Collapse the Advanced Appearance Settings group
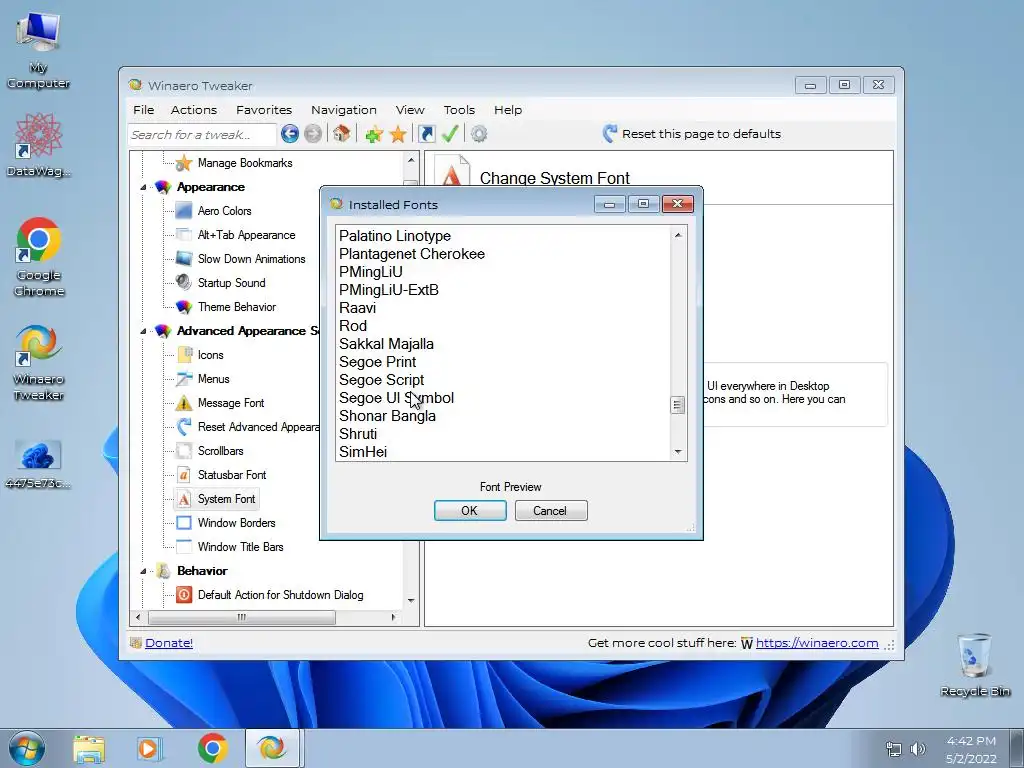Screen dimensions: 1024x768 [x=143, y=331]
